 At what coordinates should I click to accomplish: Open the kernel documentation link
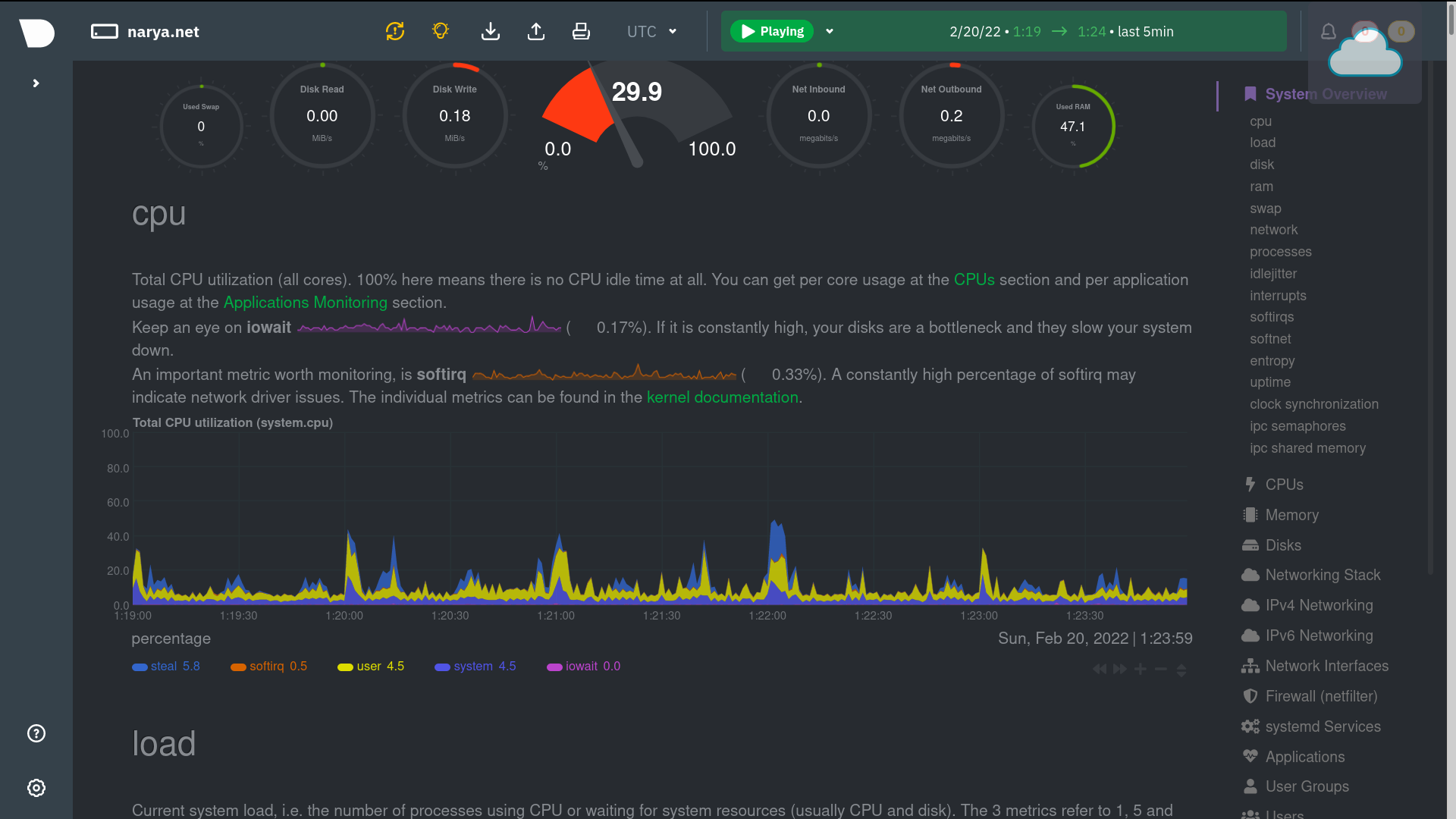point(722,397)
